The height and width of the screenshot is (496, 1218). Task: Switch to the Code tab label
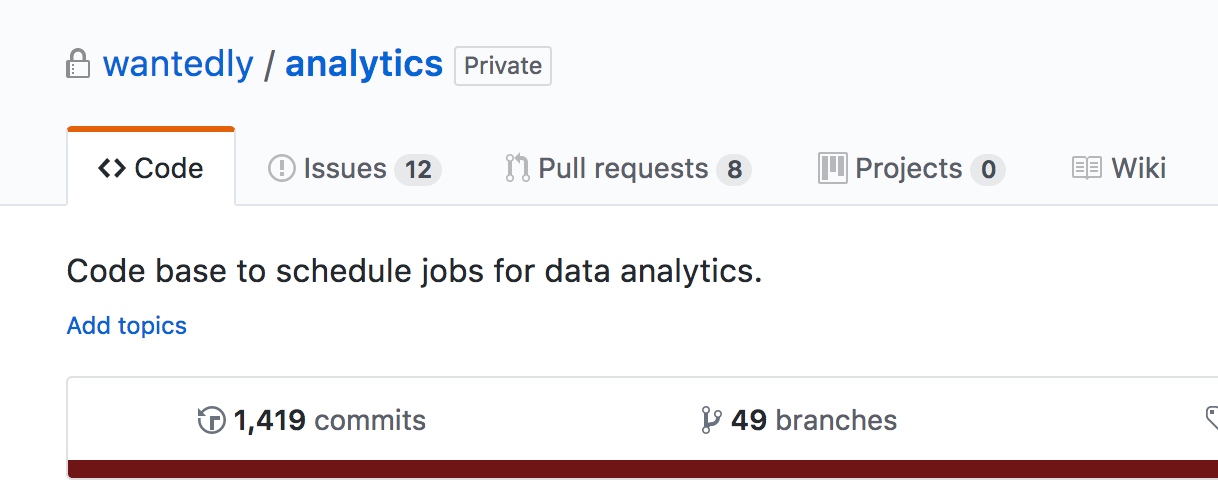[169, 168]
